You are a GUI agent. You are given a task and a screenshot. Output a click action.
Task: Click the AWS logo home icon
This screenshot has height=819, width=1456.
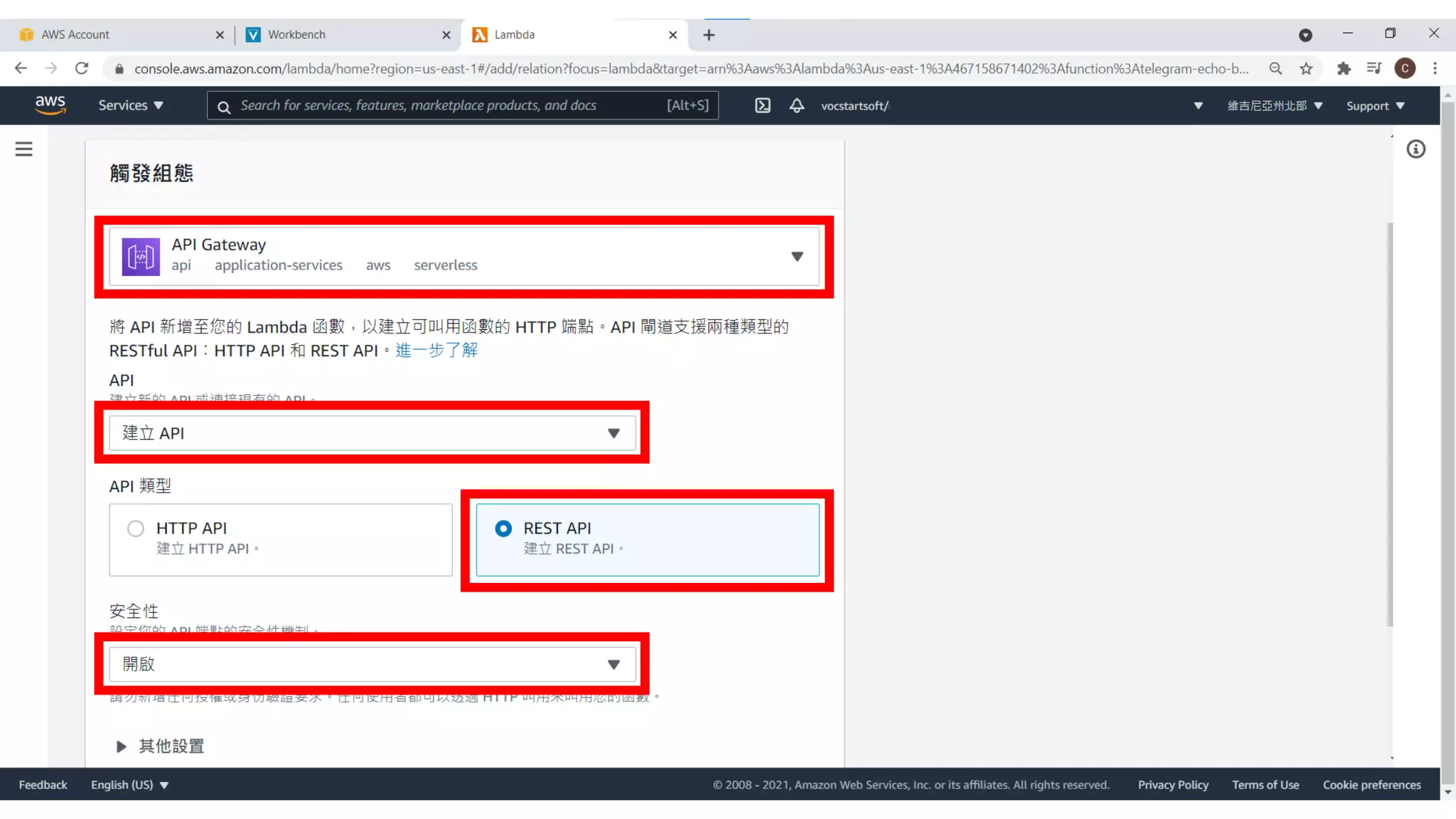[50, 105]
